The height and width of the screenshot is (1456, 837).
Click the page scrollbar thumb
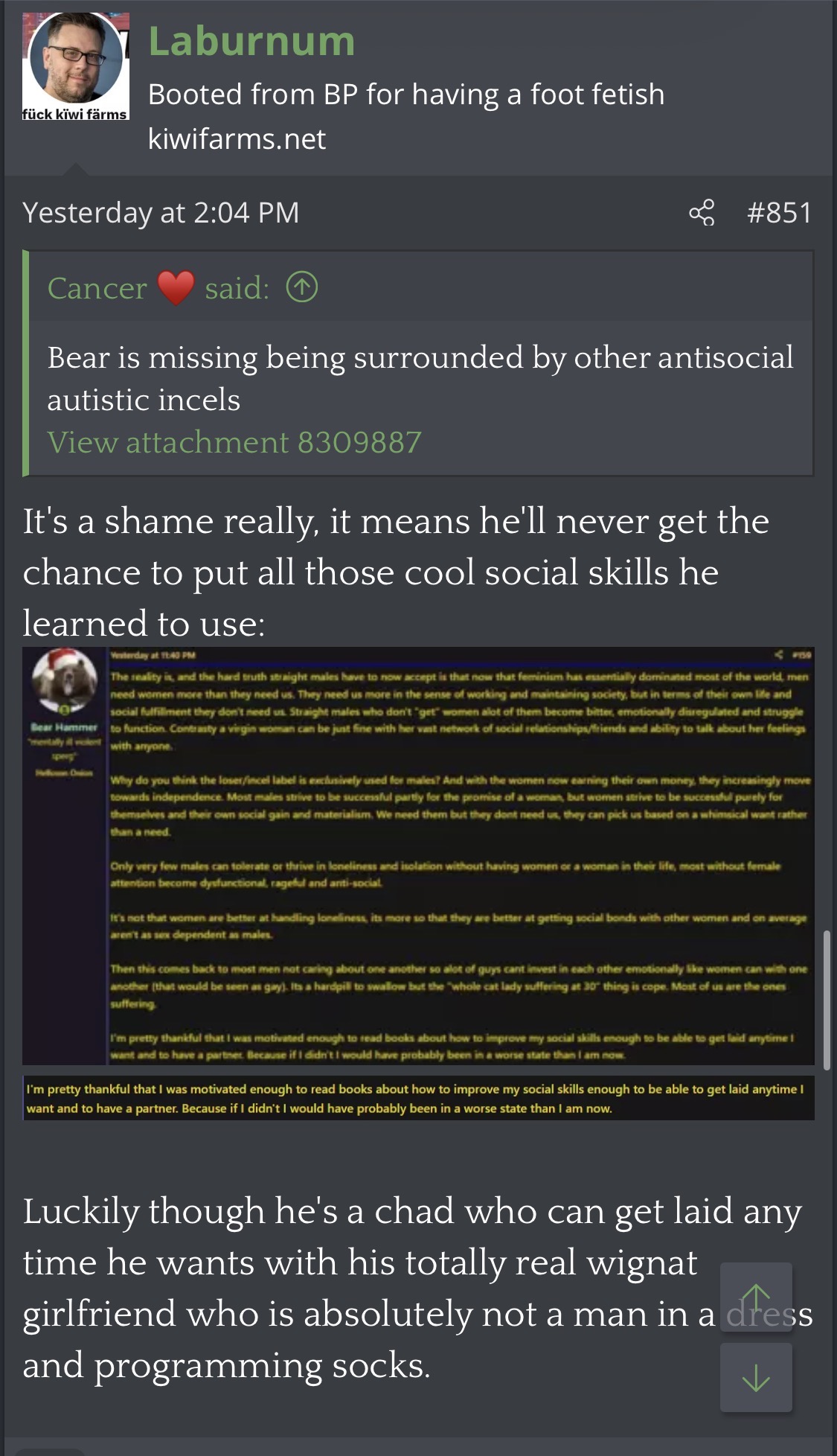pos(826,1000)
